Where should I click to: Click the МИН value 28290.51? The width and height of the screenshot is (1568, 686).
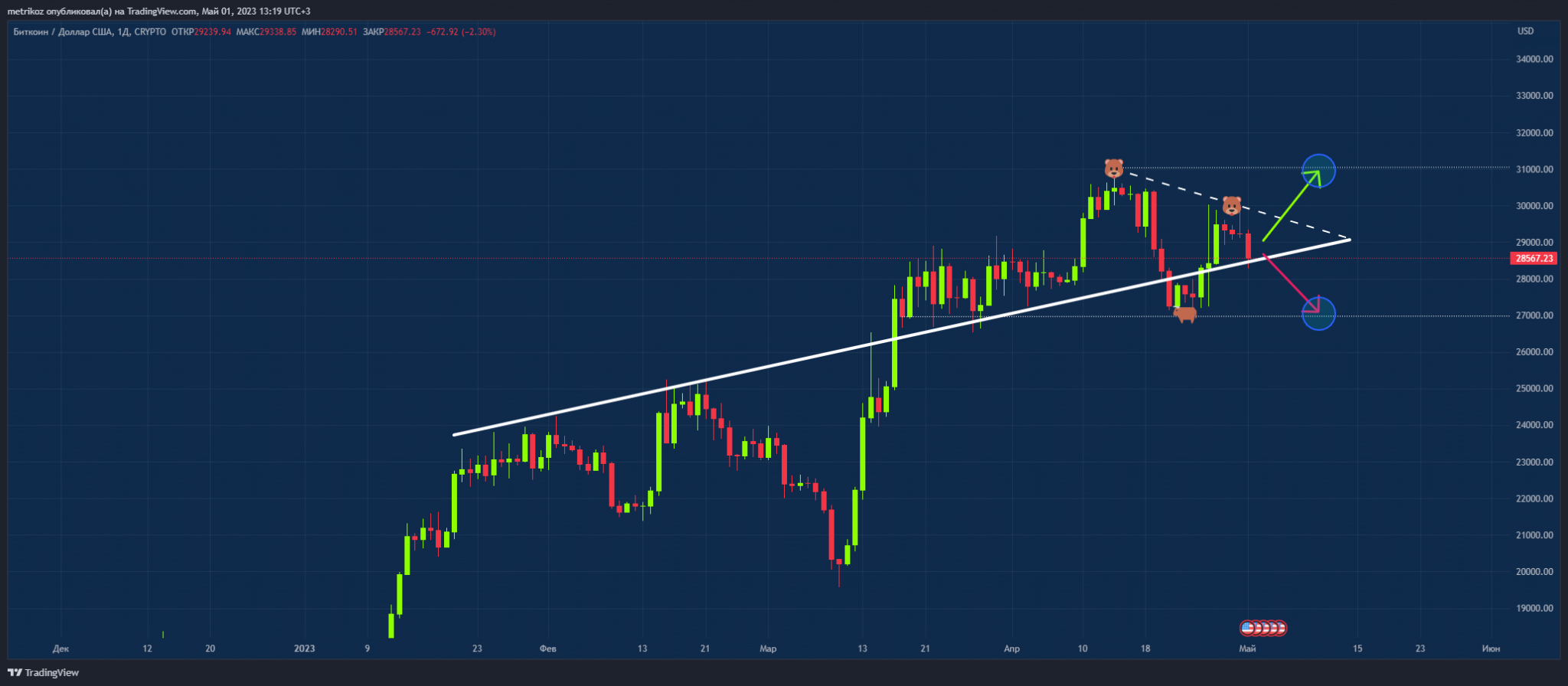coord(339,32)
